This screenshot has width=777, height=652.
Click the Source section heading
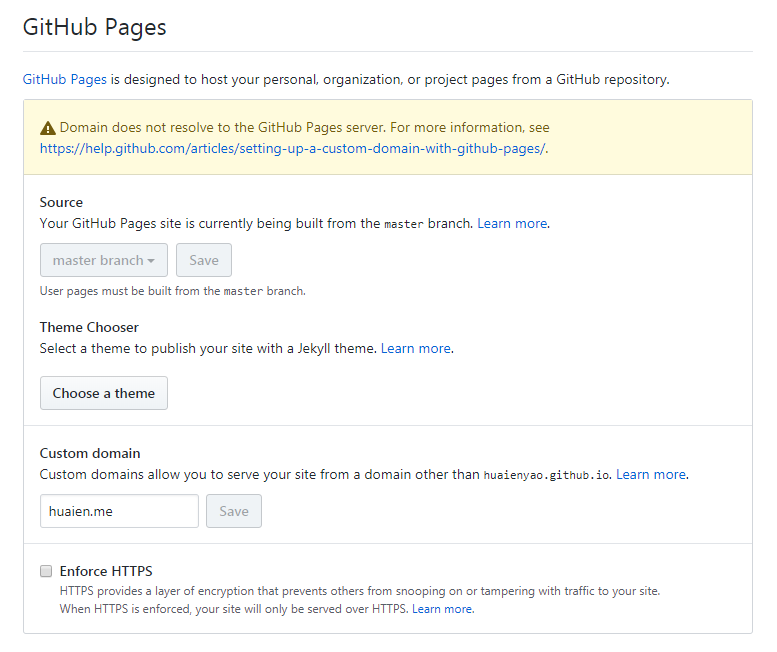[x=61, y=202]
